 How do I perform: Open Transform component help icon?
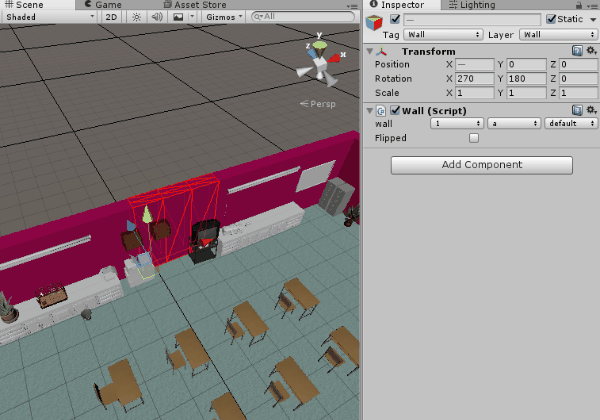(x=578, y=51)
